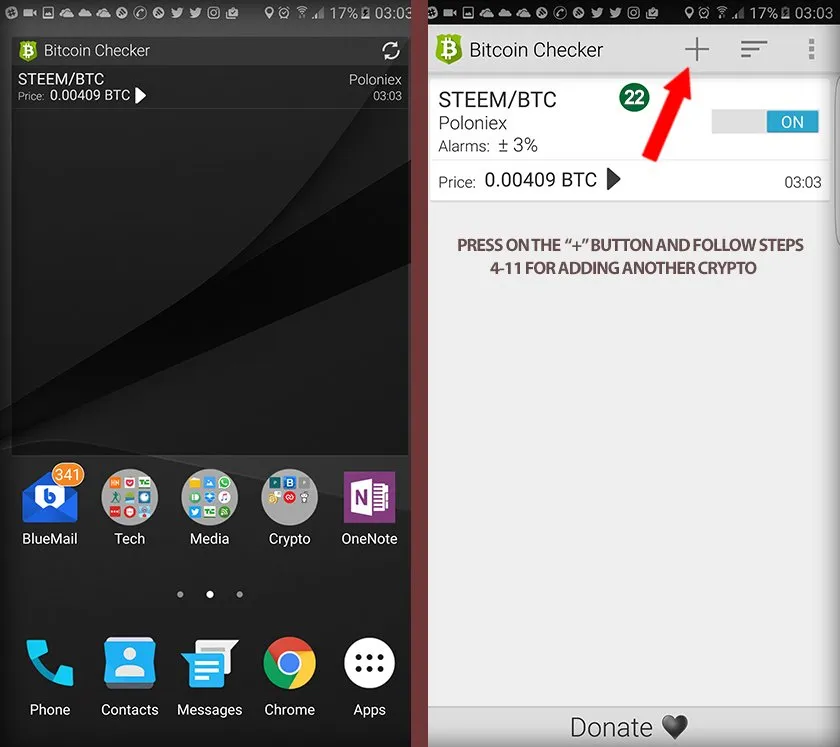Select the middle home screen page dot

point(210,594)
